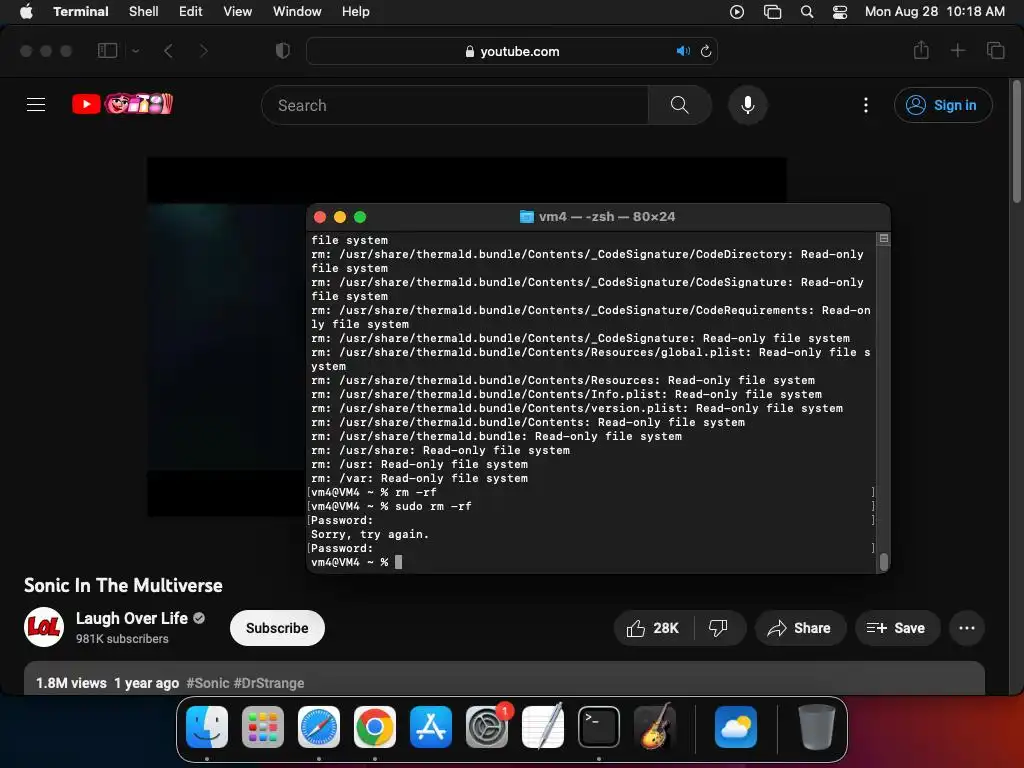
Task: Open more actions ellipsis under video
Action: point(967,628)
